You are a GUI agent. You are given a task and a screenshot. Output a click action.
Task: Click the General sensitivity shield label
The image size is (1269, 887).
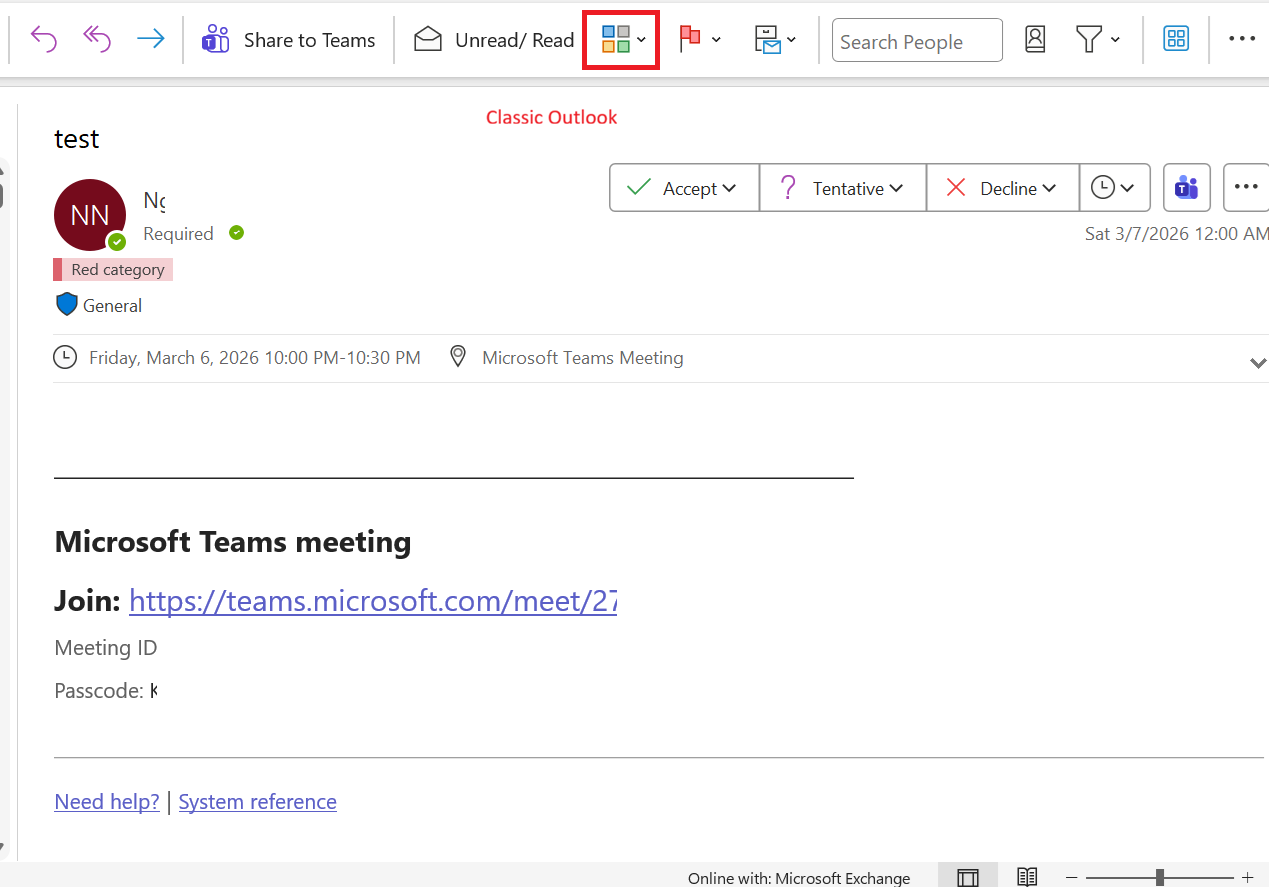point(99,306)
